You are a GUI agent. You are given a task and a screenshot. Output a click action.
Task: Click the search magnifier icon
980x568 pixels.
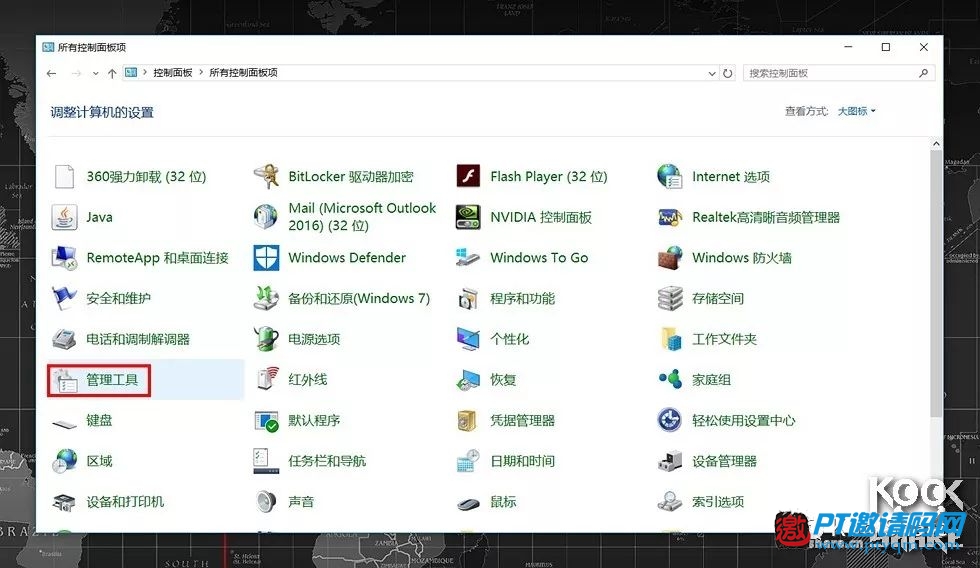[x=924, y=73]
